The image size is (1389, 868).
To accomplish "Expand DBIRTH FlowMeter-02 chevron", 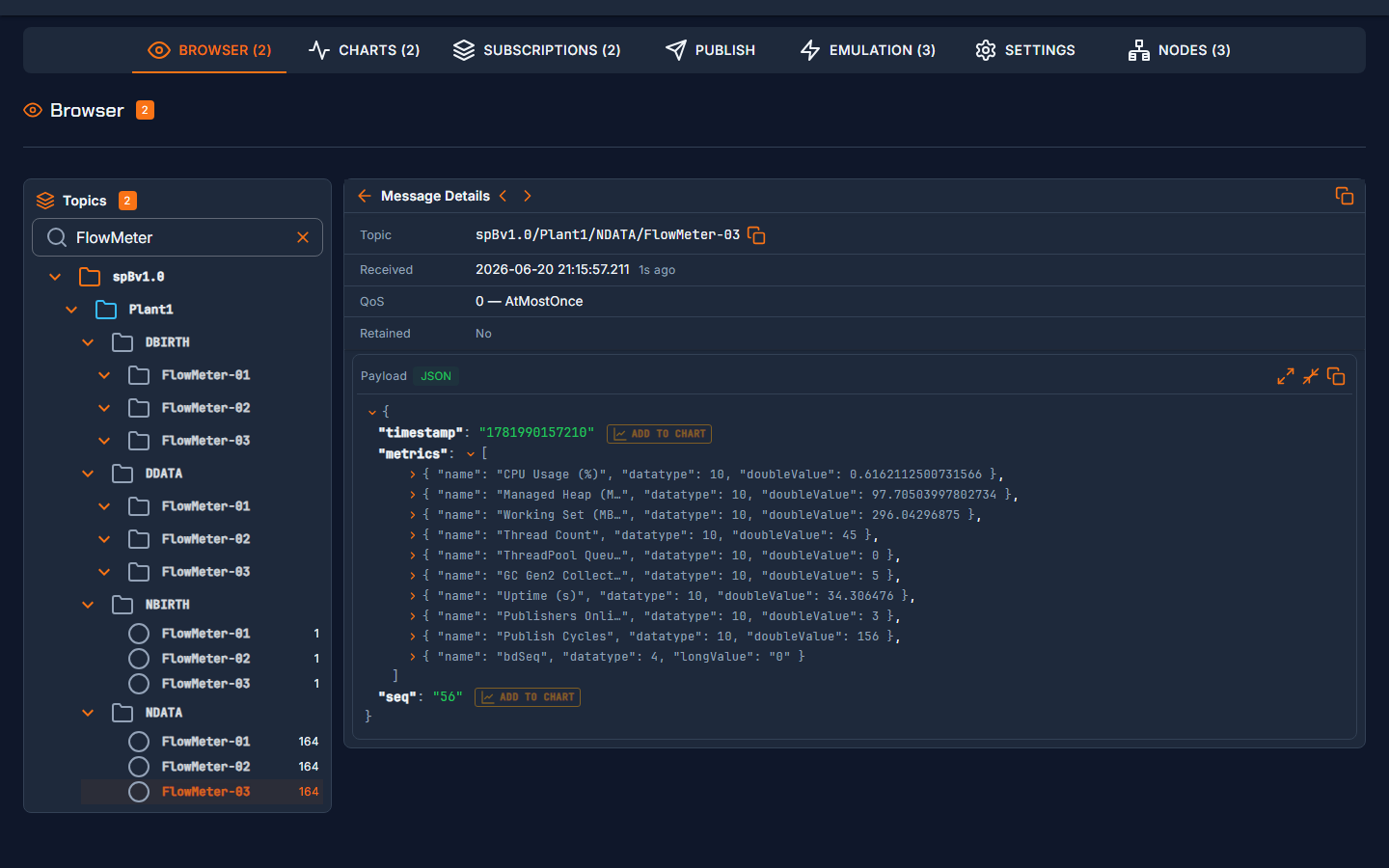I will click(104, 408).
